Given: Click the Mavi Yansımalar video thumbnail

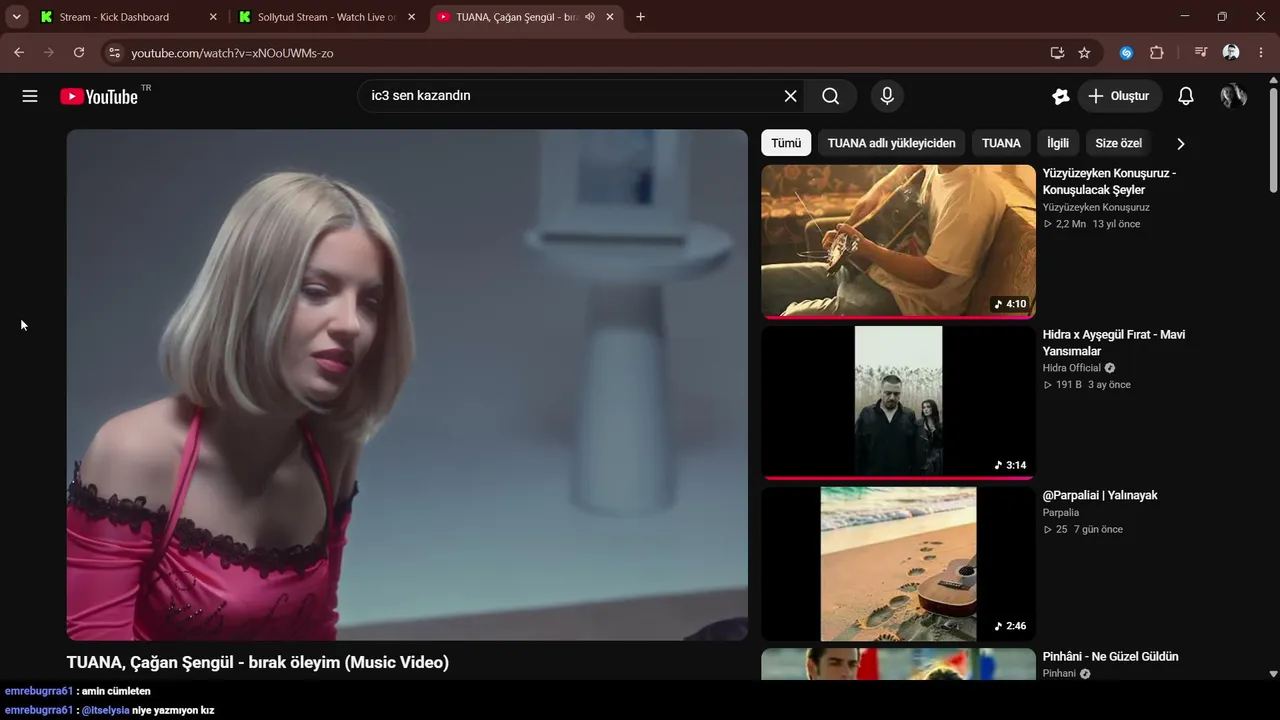Looking at the screenshot, I should pos(898,402).
